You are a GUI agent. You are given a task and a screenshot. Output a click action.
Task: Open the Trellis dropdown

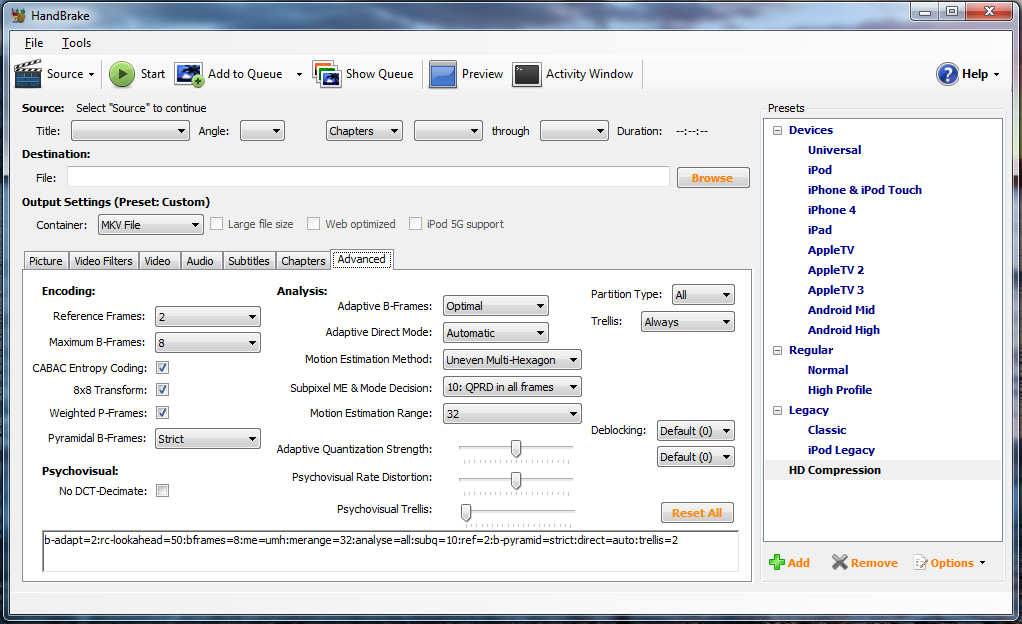[688, 321]
